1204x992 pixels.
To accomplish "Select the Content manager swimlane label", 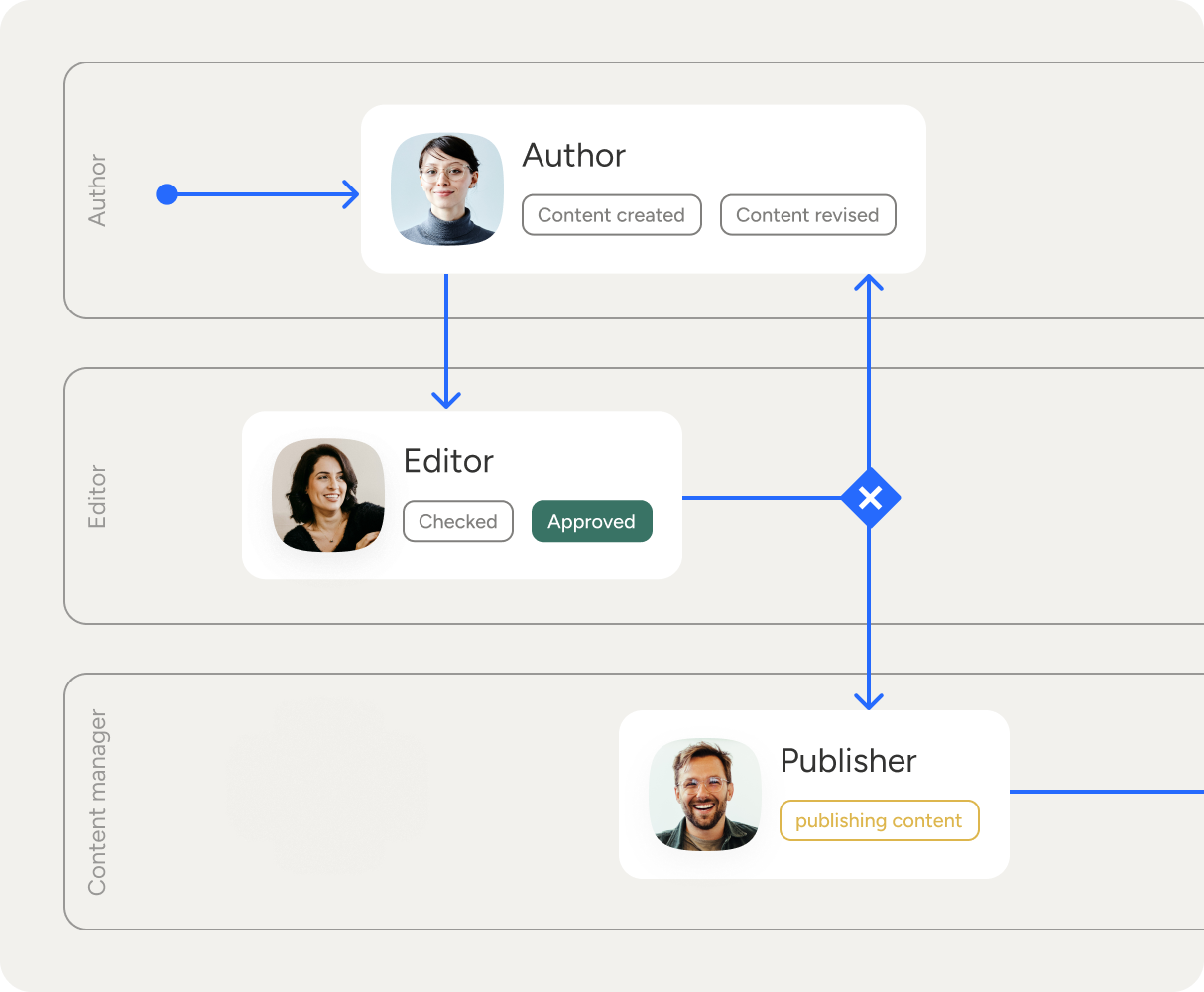I will tap(97, 802).
